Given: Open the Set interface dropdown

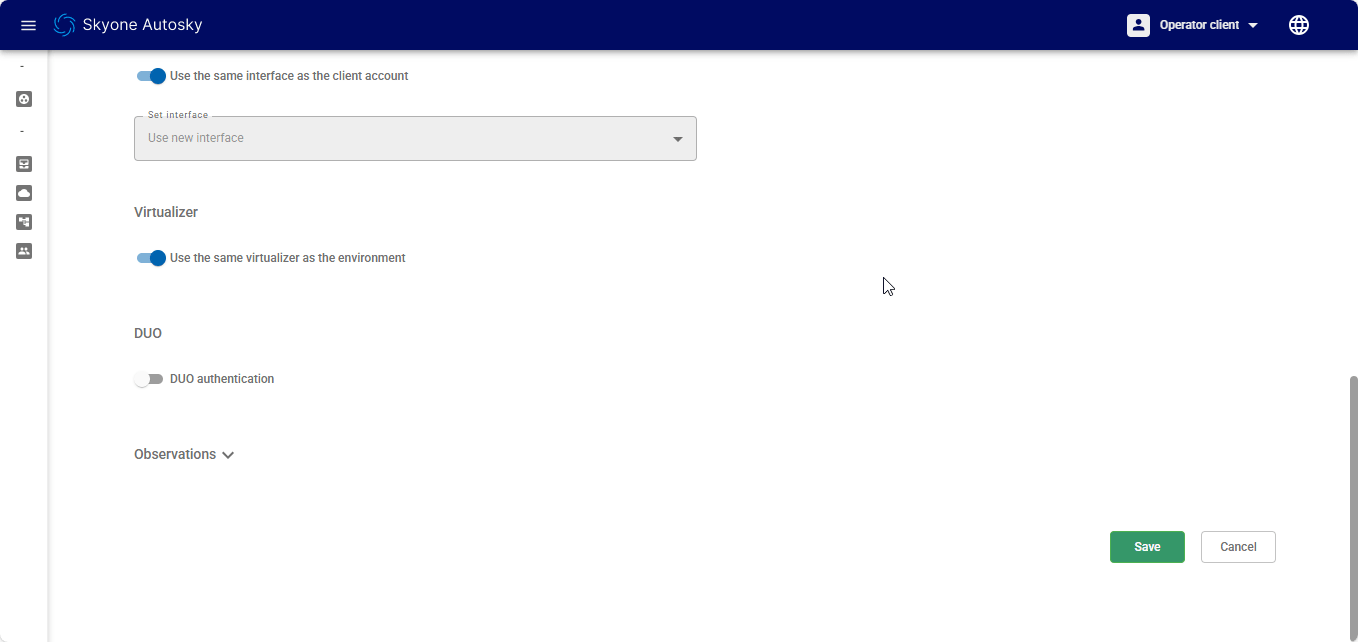Looking at the screenshot, I should click(415, 139).
